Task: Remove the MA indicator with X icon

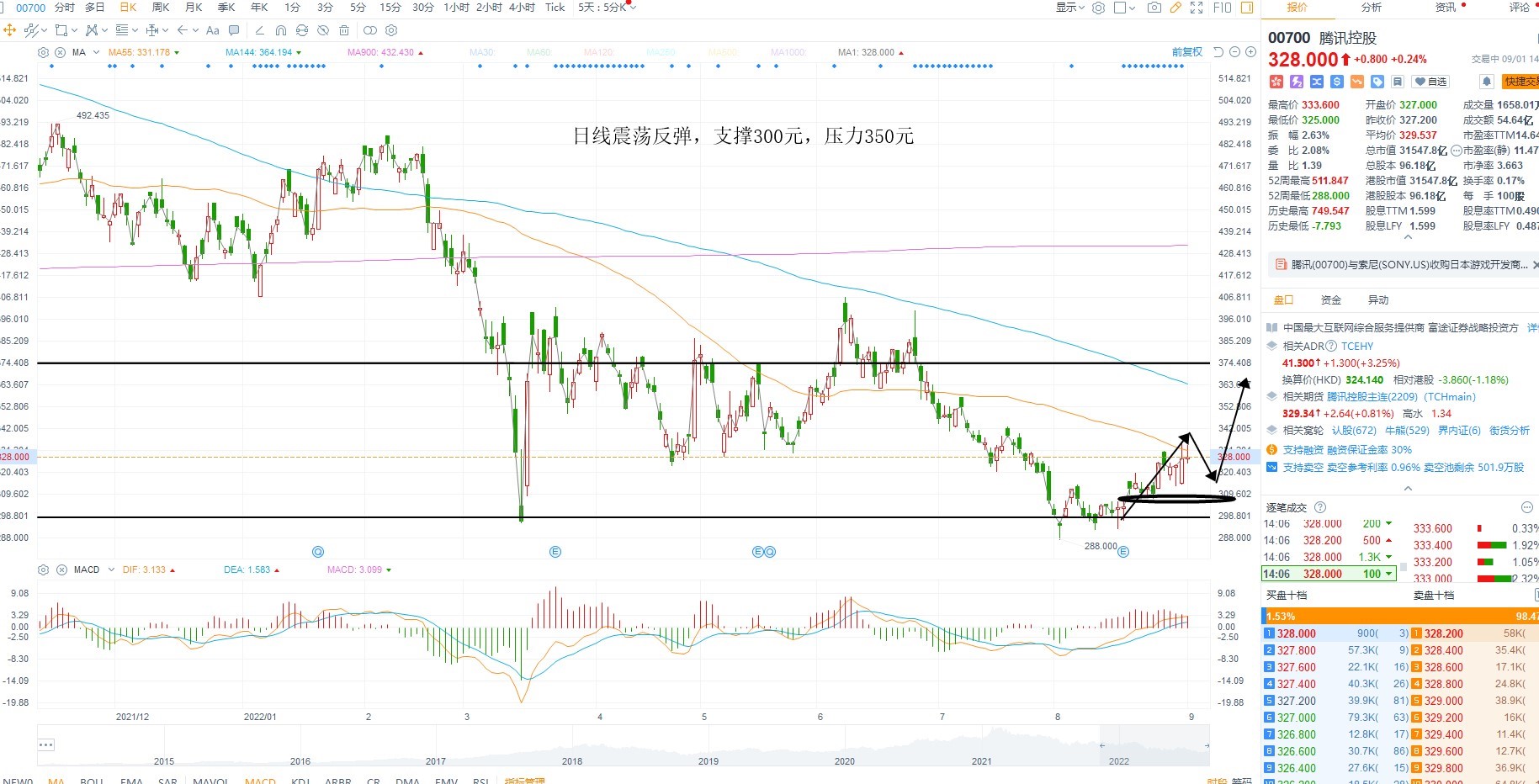Action: click(x=61, y=52)
